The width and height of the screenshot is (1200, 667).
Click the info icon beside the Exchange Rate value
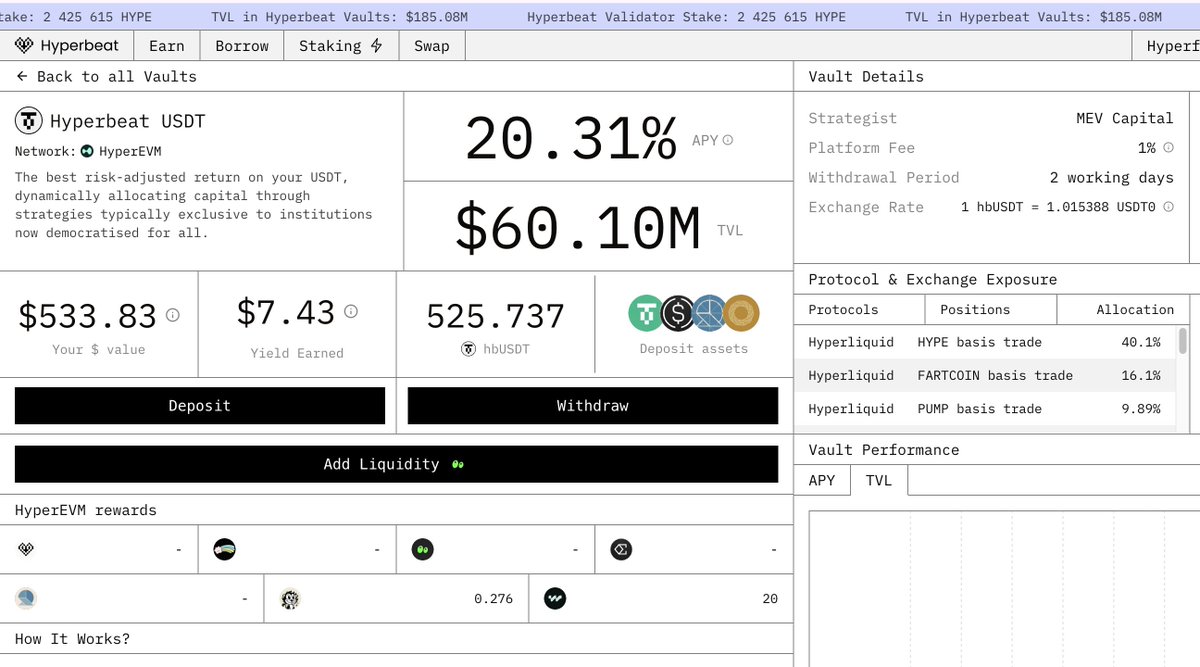[x=1168, y=207]
